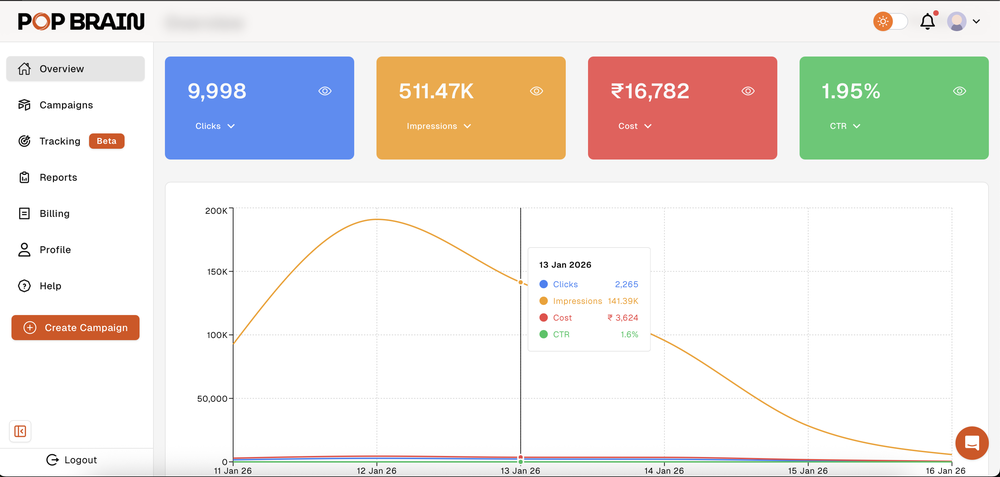Click the 511.47K impressions value
This screenshot has height=477, width=1000.
click(437, 91)
